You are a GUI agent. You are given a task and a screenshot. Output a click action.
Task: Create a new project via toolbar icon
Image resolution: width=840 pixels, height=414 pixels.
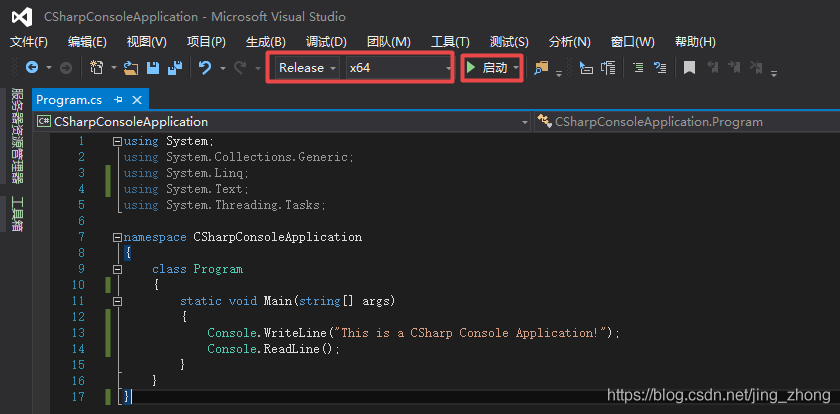tap(96, 67)
